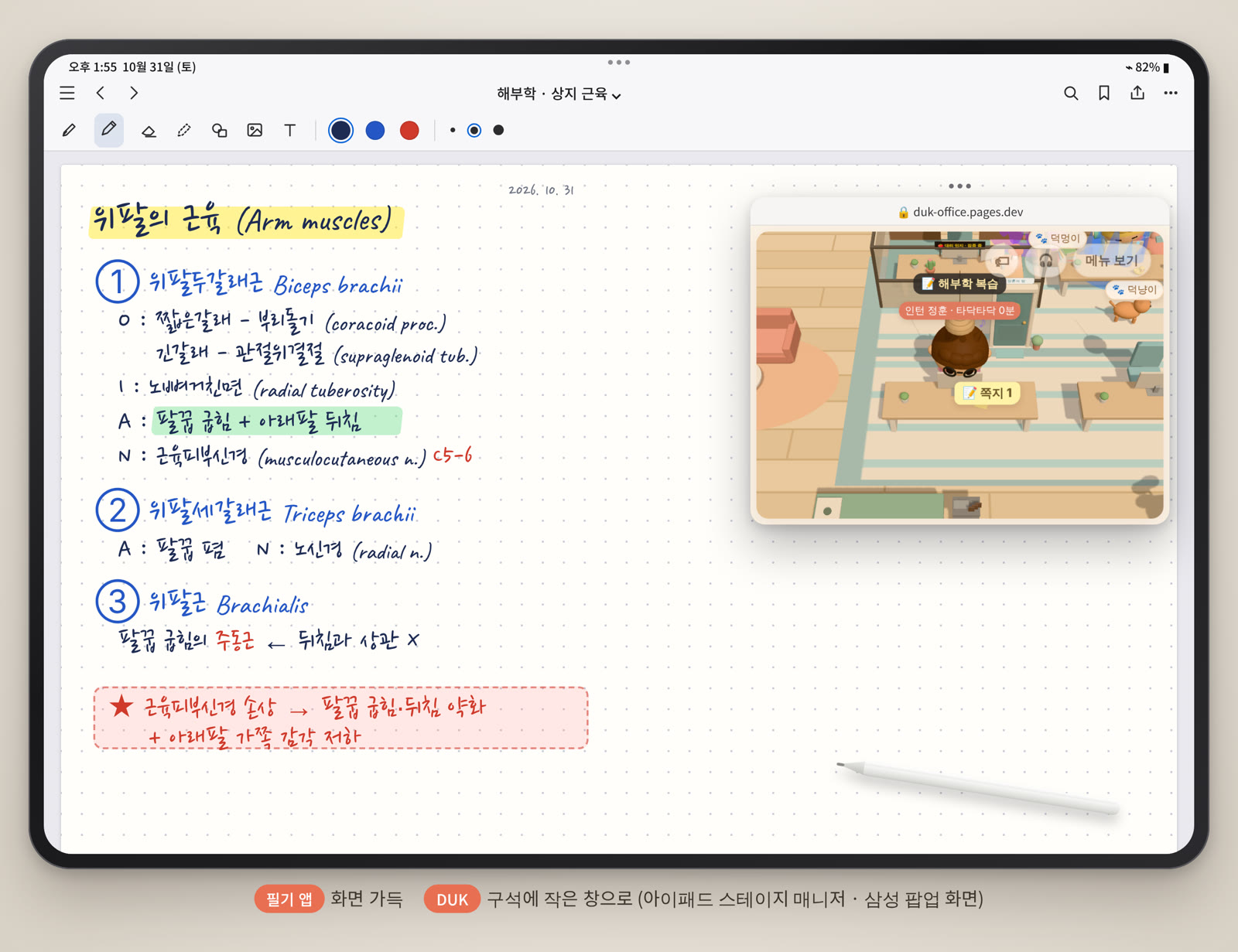Open the 쪽지 1 note bubble

tap(987, 393)
